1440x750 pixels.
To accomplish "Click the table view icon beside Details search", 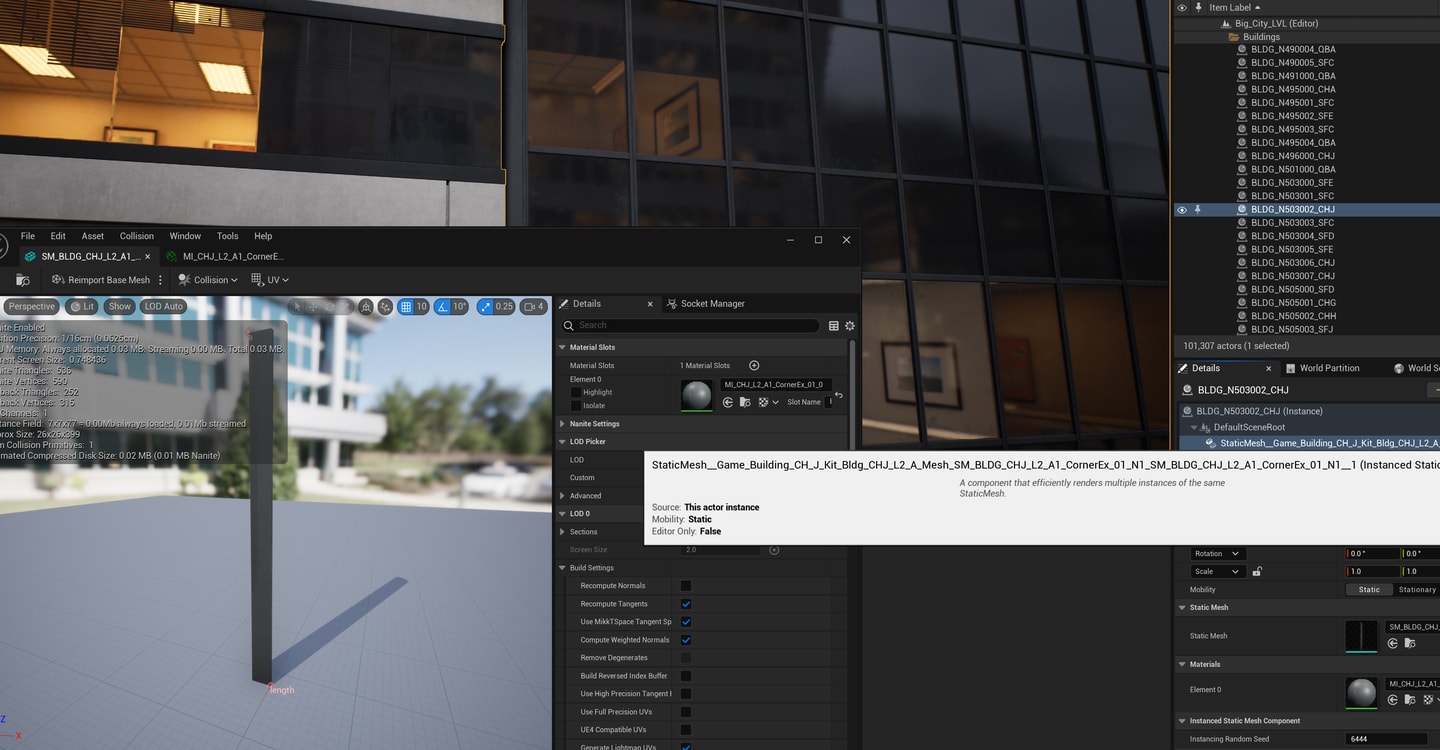I will [833, 325].
